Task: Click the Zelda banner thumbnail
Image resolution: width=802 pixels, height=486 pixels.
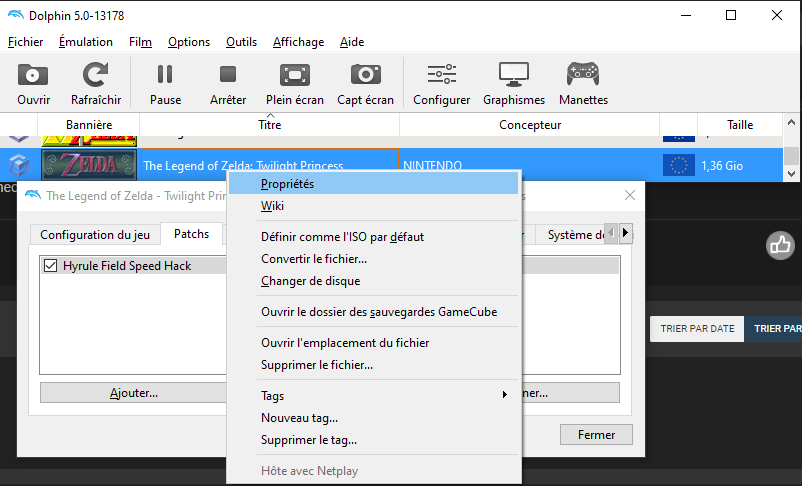Action: pos(89,165)
